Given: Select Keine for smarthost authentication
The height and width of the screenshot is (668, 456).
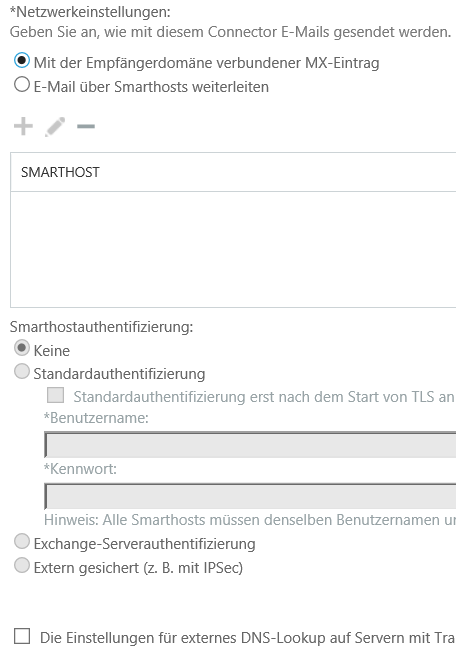Looking at the screenshot, I should (22, 348).
